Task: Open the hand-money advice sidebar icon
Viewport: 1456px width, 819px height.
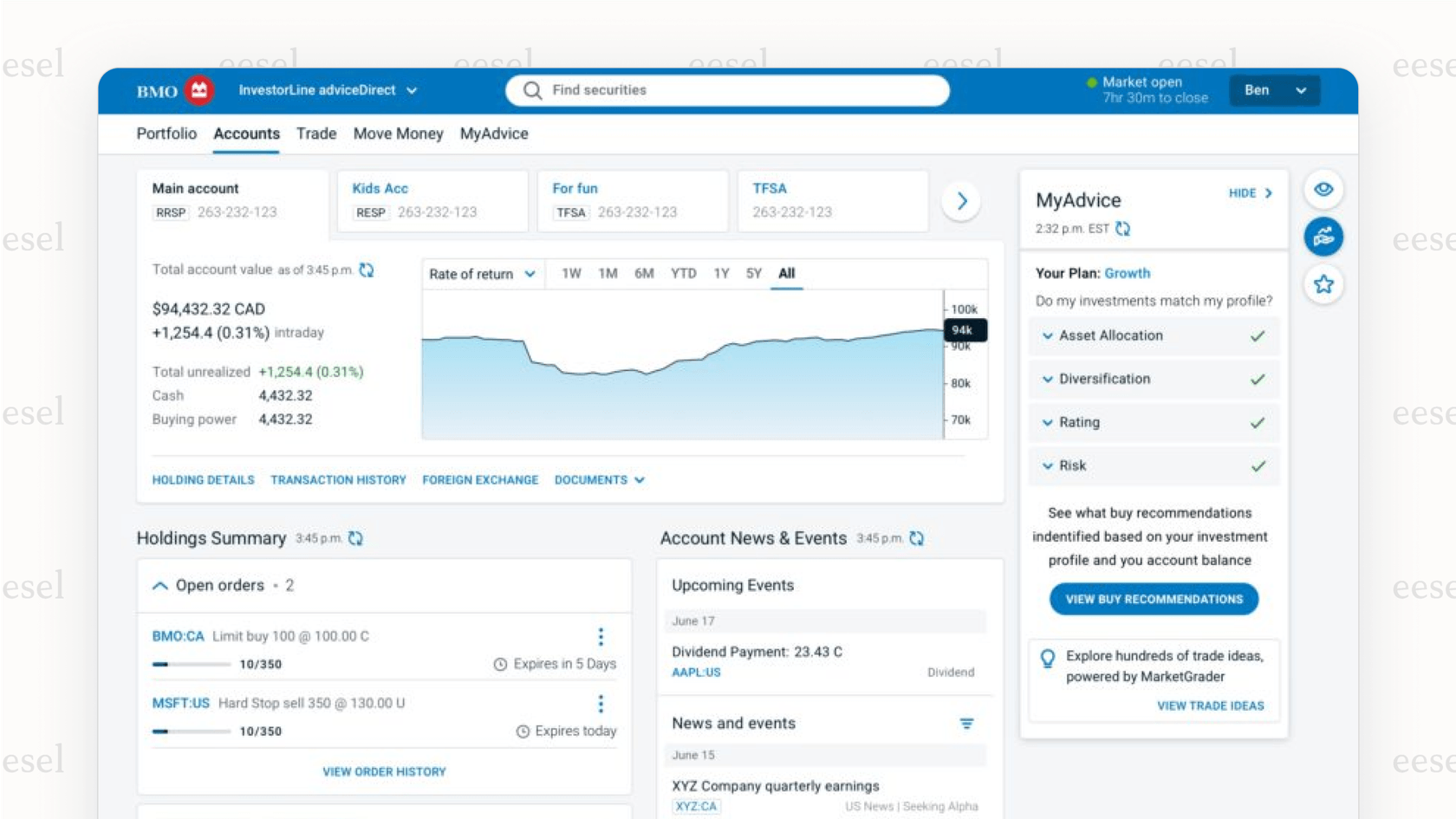Action: point(1323,237)
